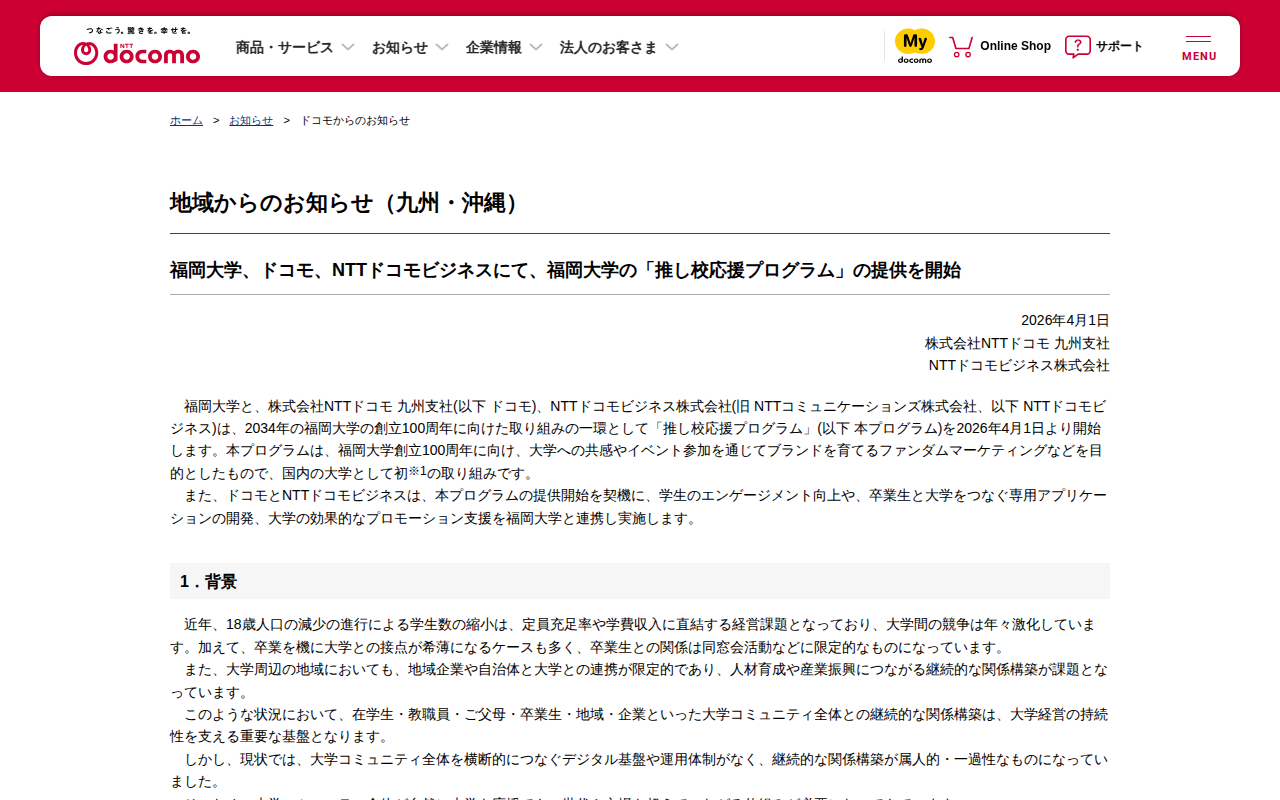
Task: Expand the お知らせ chevron in header
Action: [442, 47]
